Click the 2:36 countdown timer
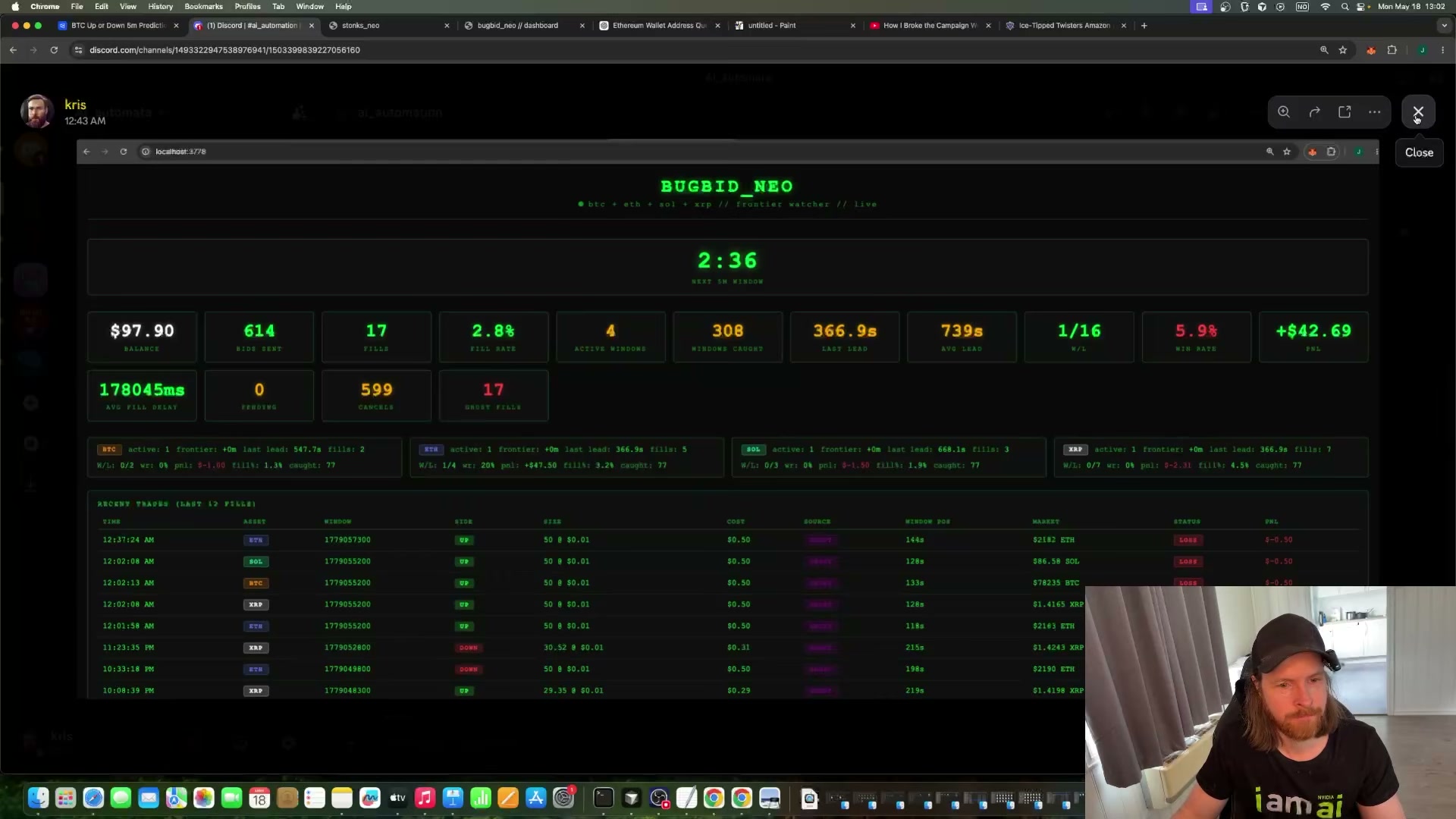 [727, 260]
